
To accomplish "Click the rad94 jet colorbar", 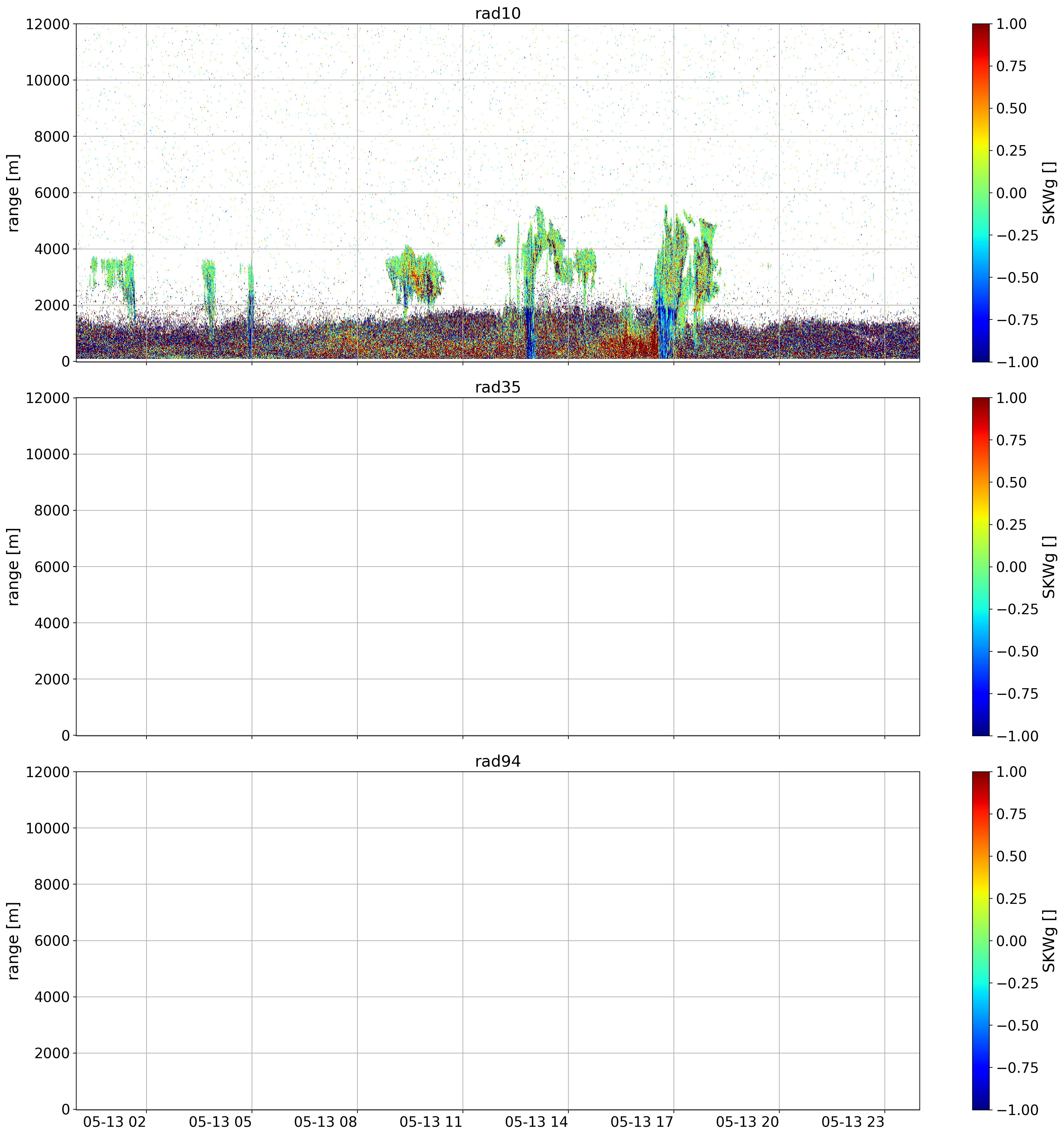I will (x=980, y=941).
